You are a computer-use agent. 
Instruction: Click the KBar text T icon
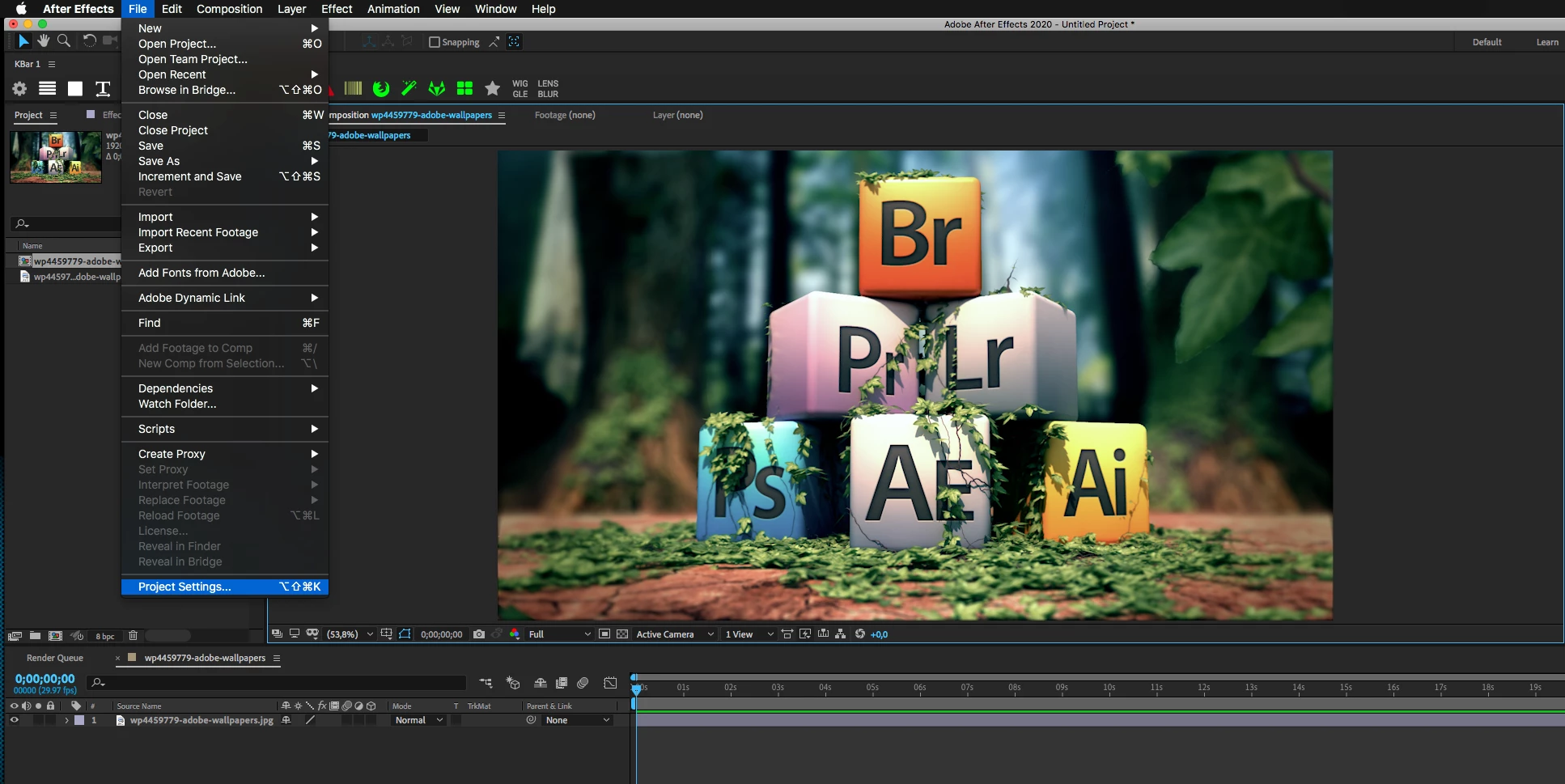(103, 89)
